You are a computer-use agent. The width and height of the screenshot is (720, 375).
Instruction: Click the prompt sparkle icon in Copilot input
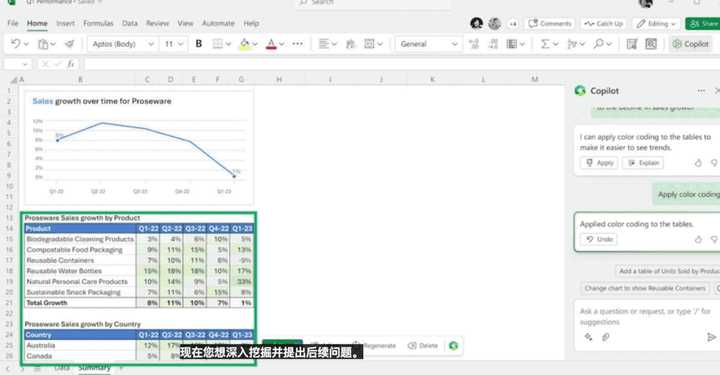click(x=588, y=337)
